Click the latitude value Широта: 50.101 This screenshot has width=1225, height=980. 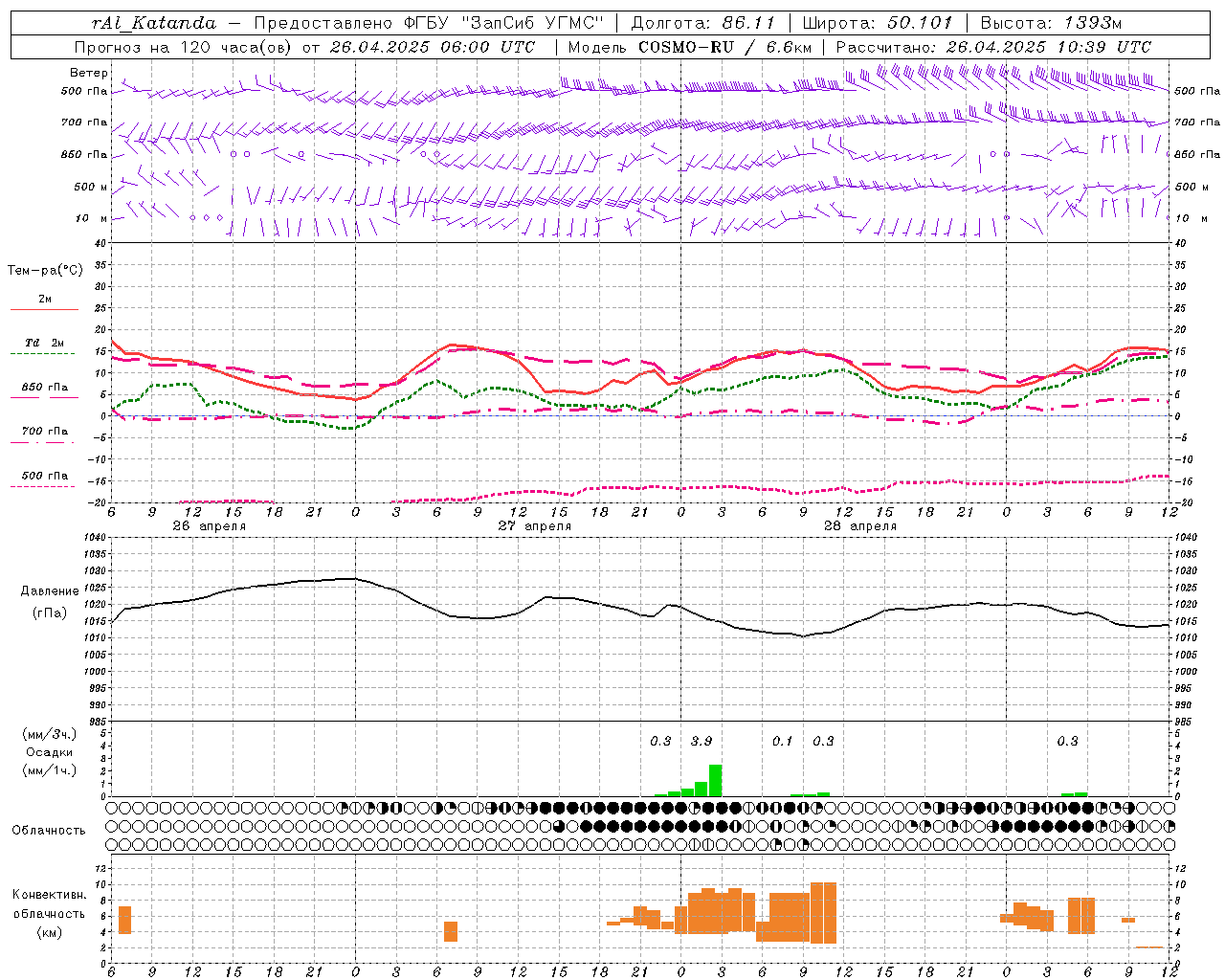click(878, 23)
